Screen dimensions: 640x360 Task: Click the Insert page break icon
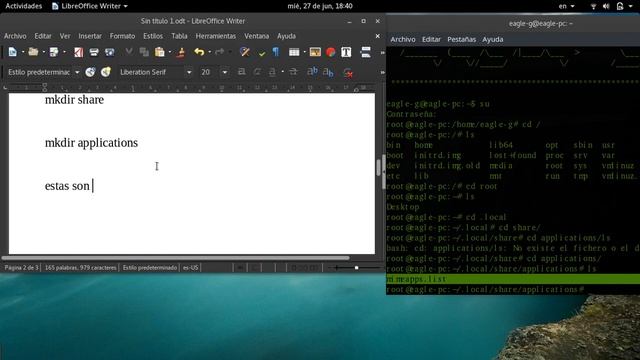[366, 52]
